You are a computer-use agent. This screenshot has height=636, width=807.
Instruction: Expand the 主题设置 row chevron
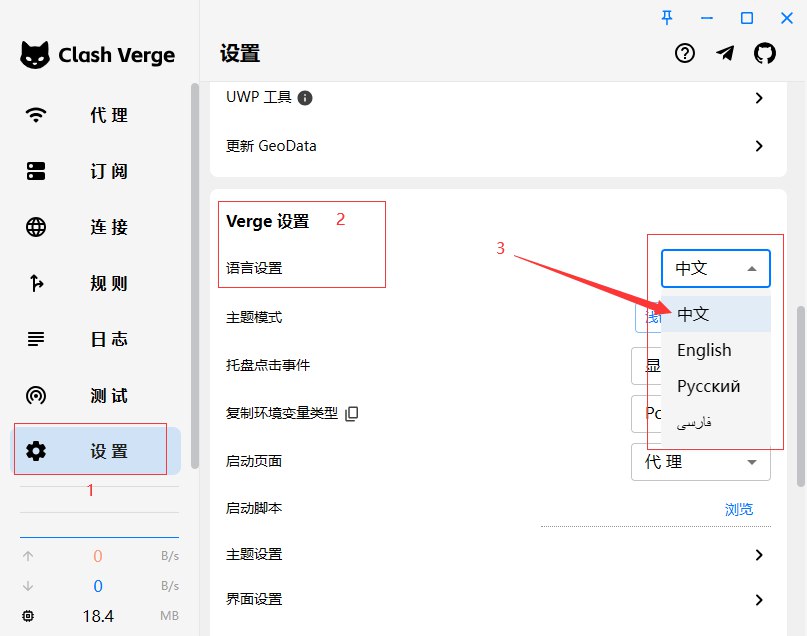coord(759,555)
